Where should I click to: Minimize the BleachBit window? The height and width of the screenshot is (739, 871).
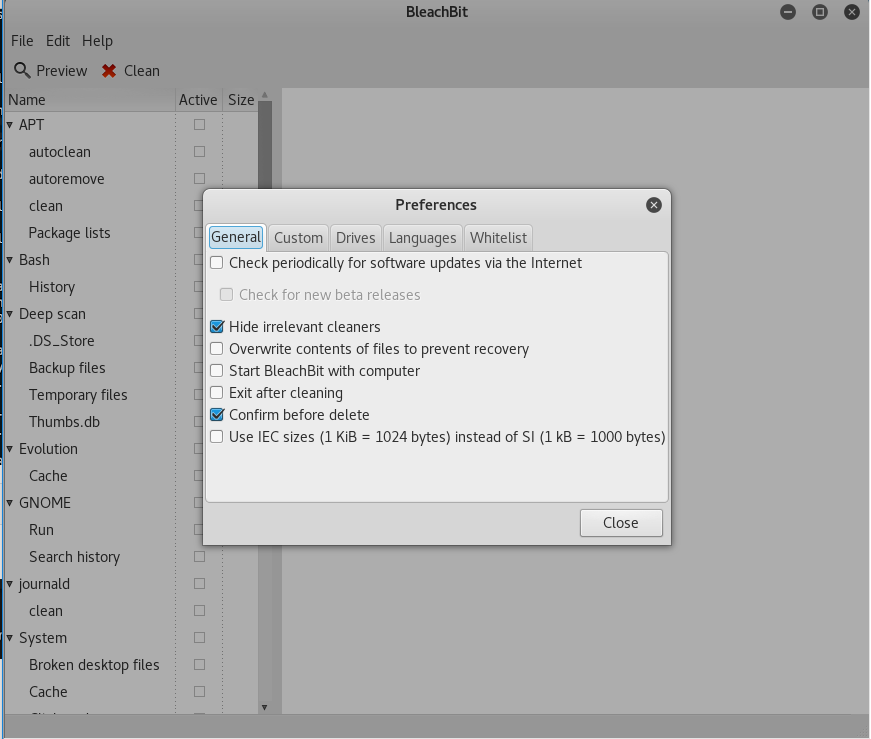[788, 12]
